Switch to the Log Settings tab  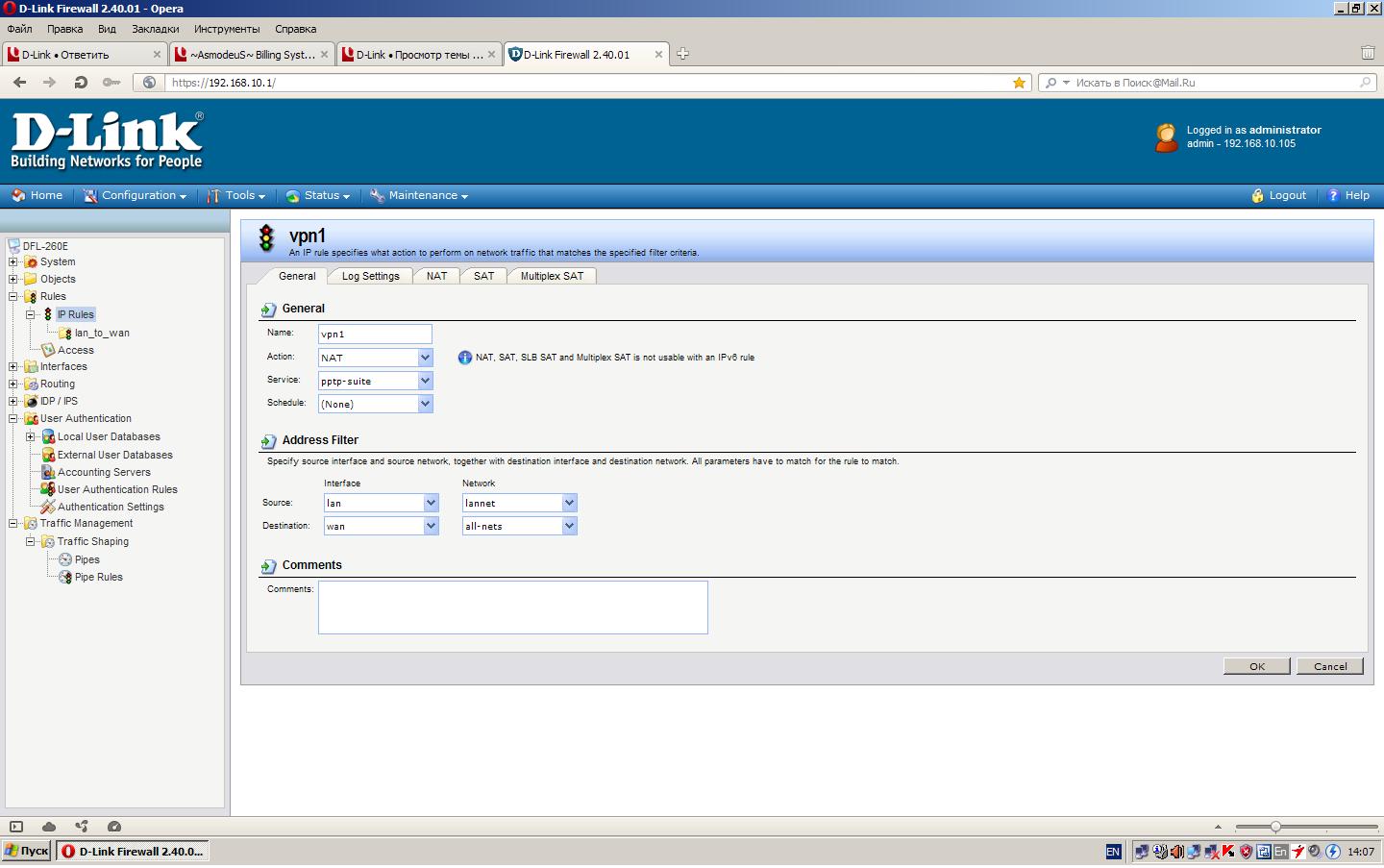[370, 277]
